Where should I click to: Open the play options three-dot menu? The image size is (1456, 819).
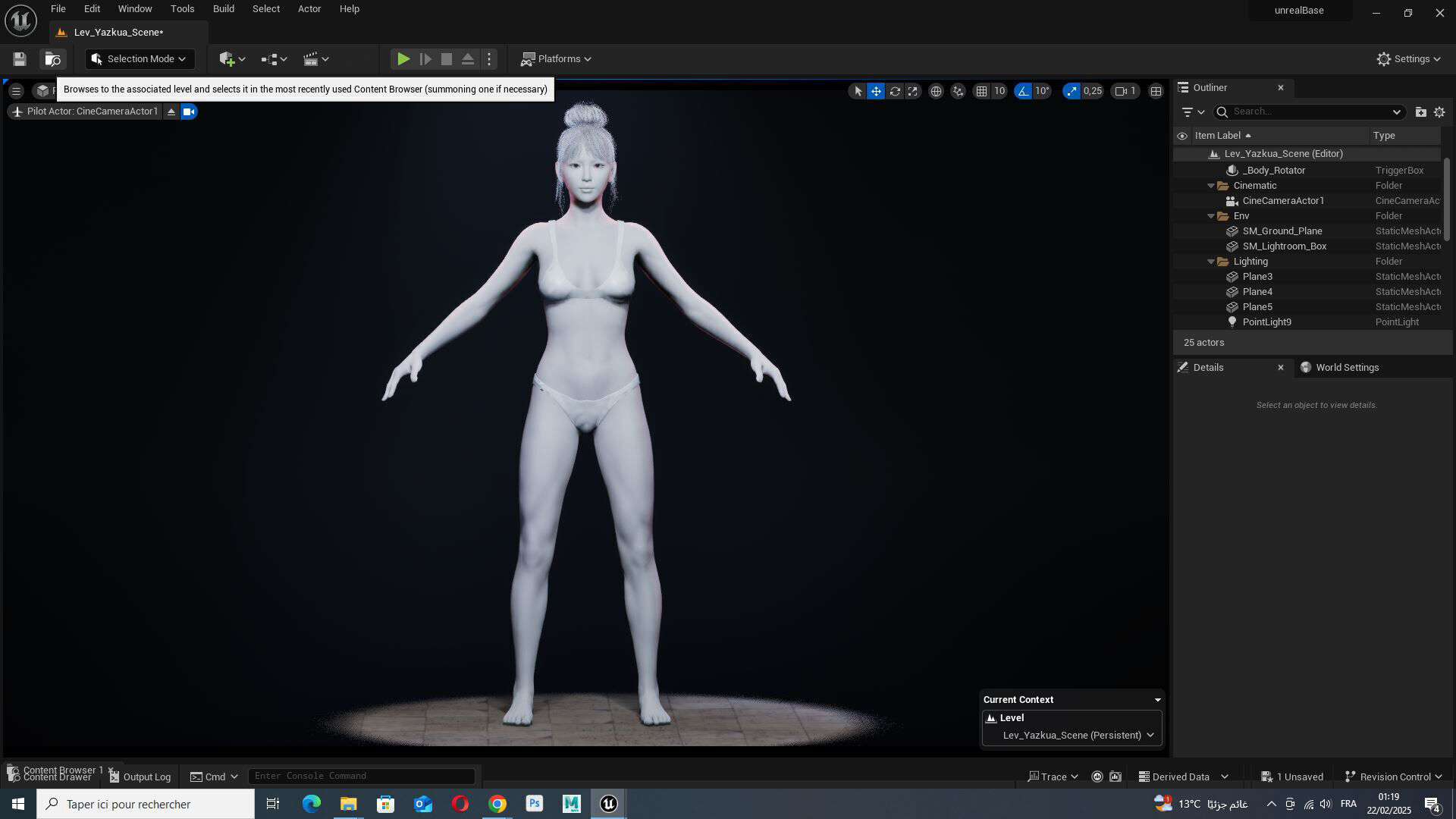(x=489, y=59)
